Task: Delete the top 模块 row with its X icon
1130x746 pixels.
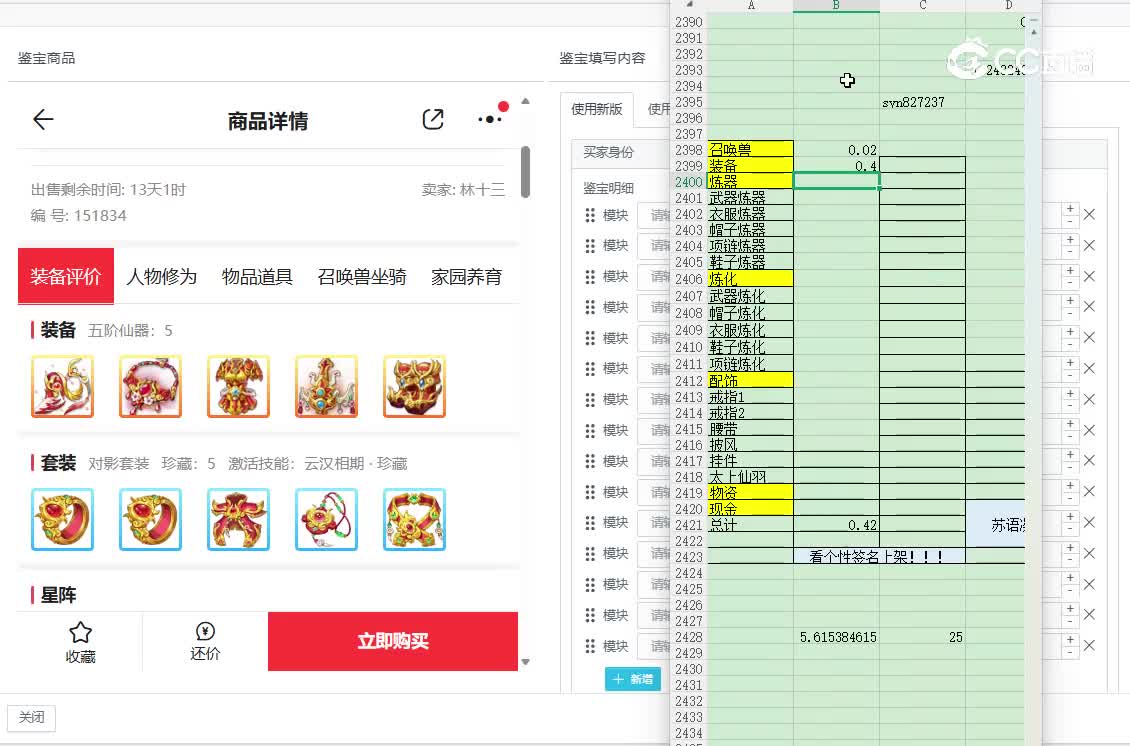Action: coord(1090,214)
